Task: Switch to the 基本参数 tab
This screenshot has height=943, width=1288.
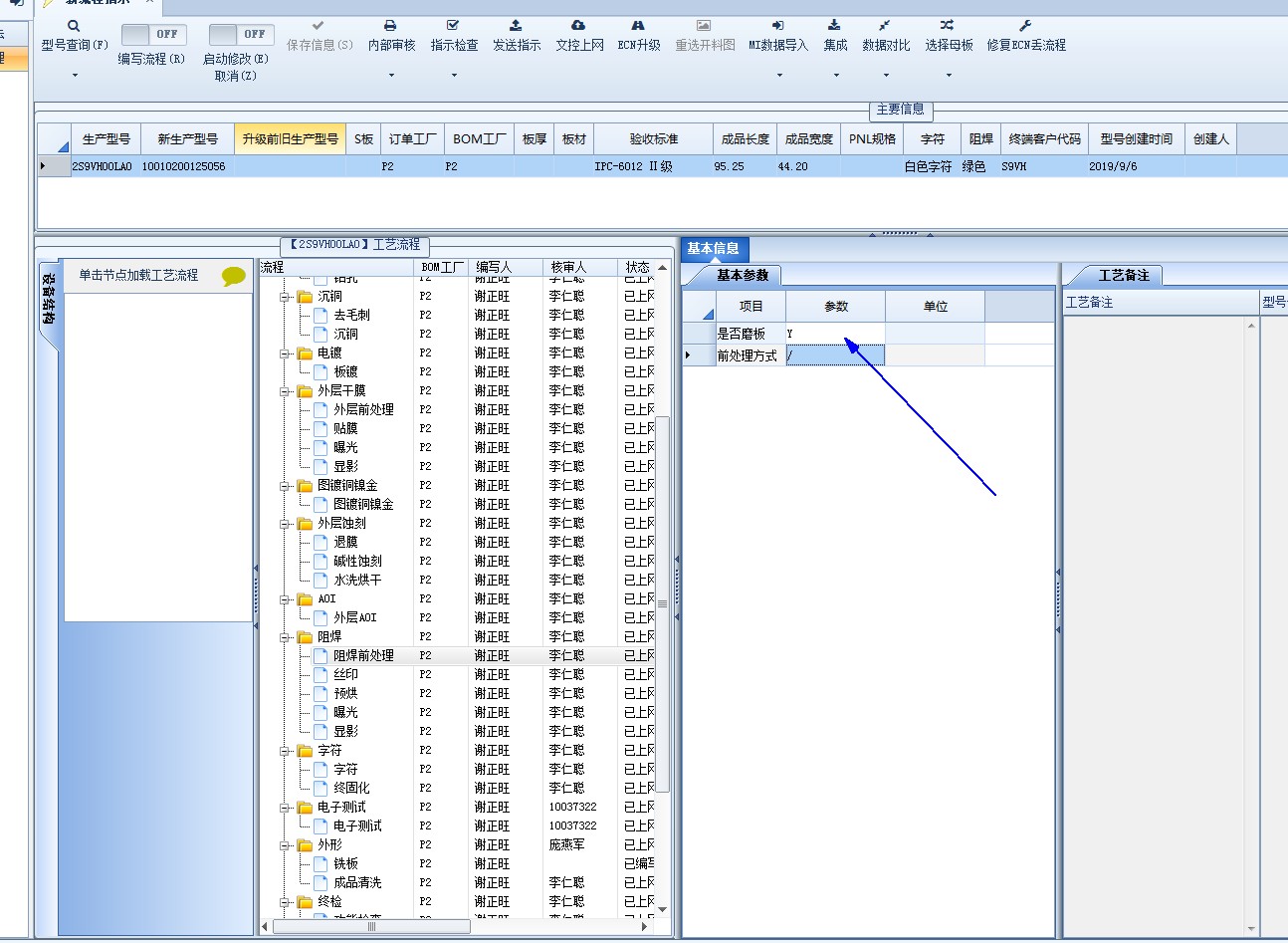Action: tap(743, 276)
